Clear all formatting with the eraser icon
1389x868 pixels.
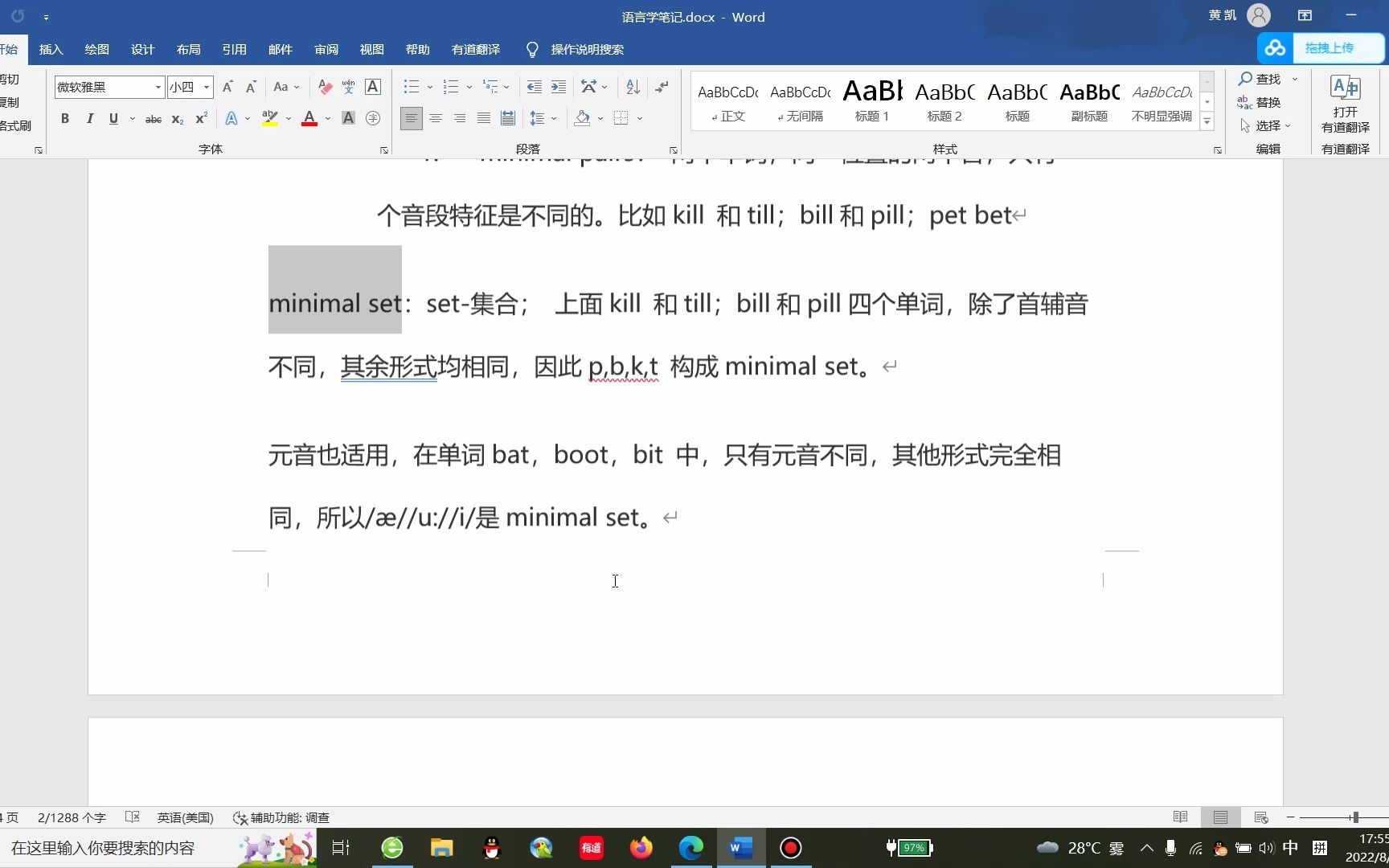[x=325, y=87]
